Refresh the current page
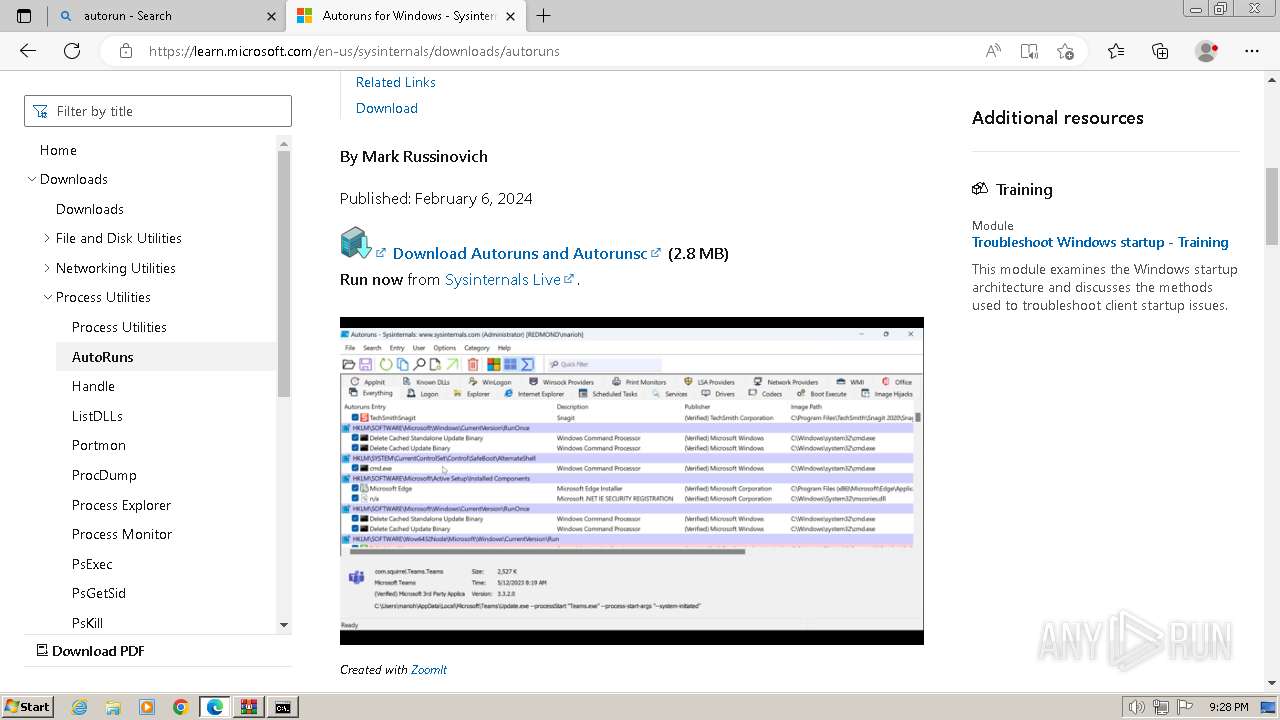1280x720 pixels. (72, 51)
